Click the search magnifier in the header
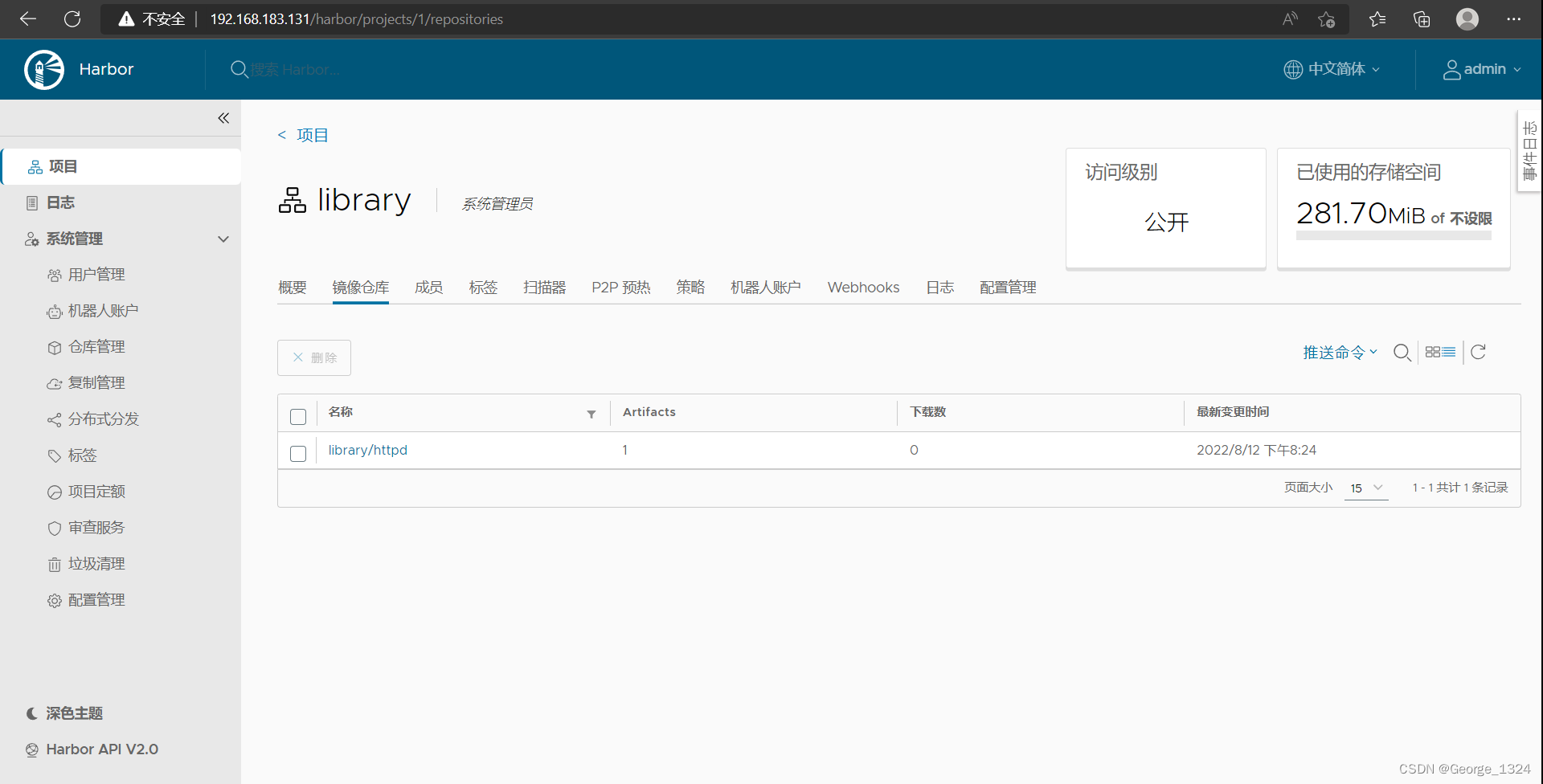The width and height of the screenshot is (1543, 784). (x=239, y=70)
